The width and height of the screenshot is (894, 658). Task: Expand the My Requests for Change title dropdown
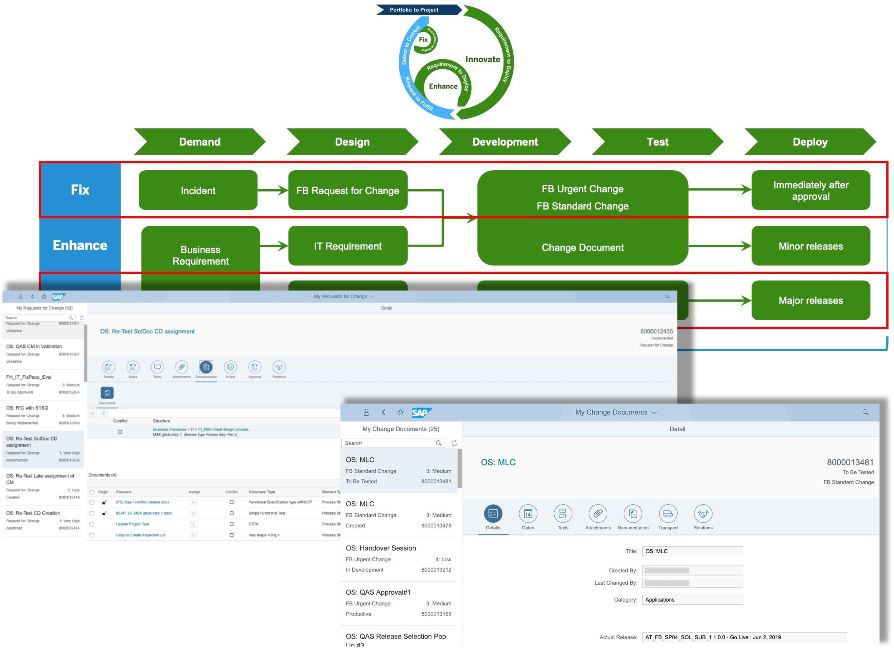(372, 296)
